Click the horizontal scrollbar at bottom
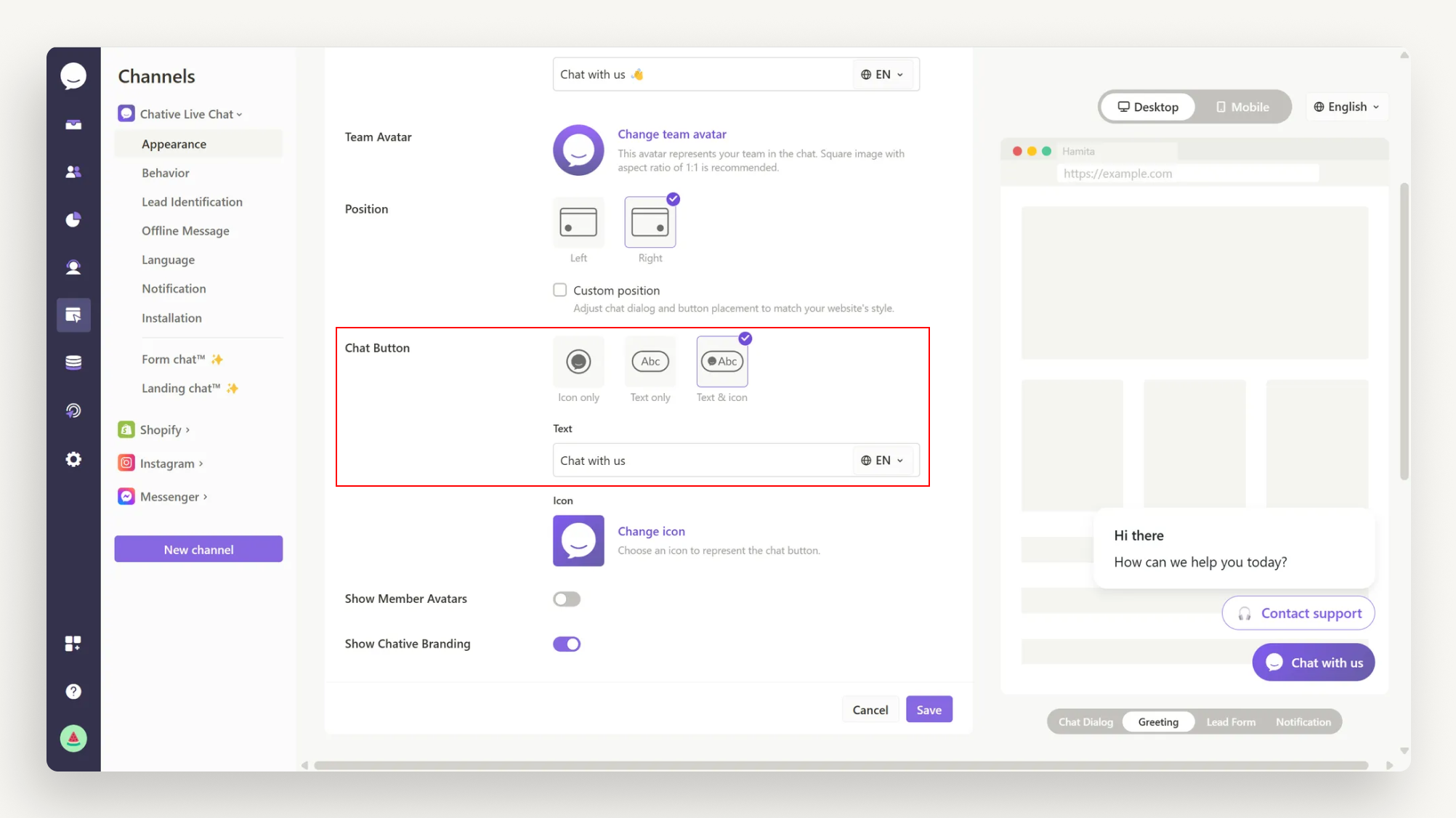 [x=841, y=765]
